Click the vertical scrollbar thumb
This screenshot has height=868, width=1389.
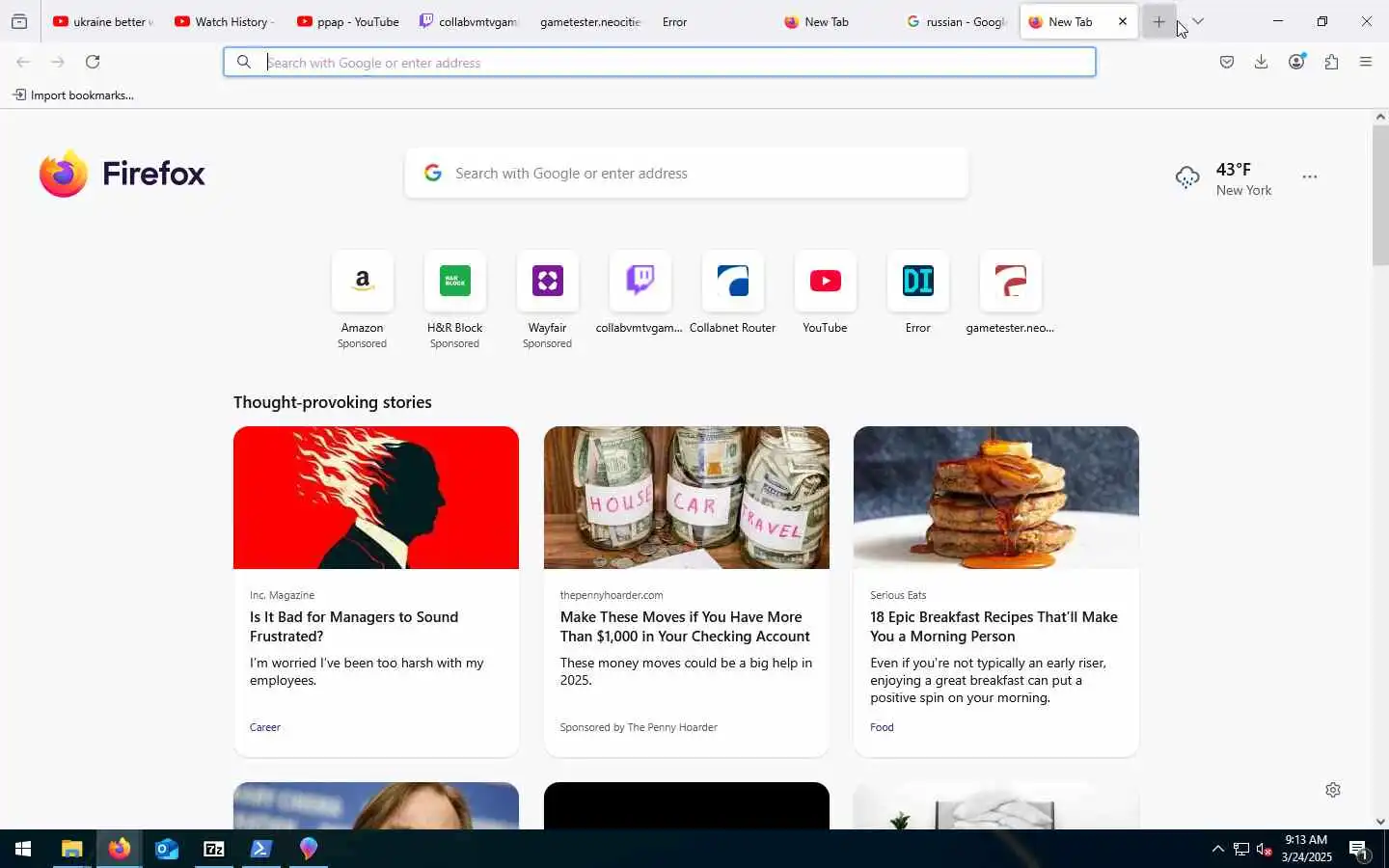1380,195
